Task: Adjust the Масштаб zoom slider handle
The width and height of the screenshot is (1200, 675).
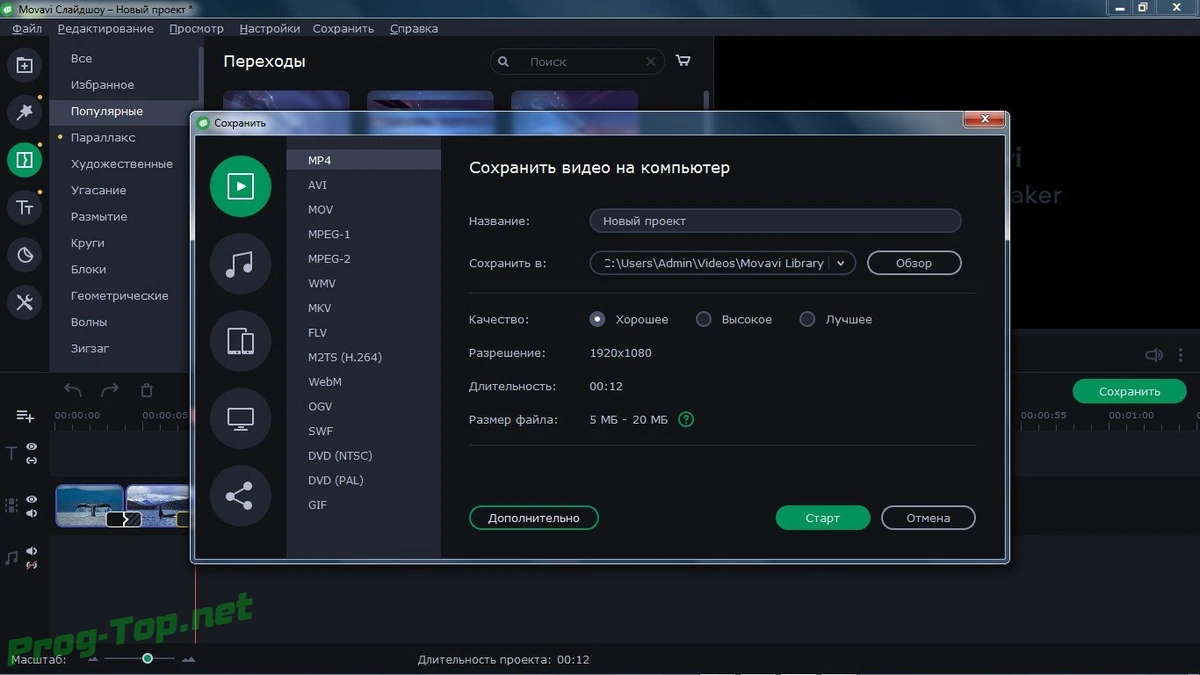Action: point(147,658)
